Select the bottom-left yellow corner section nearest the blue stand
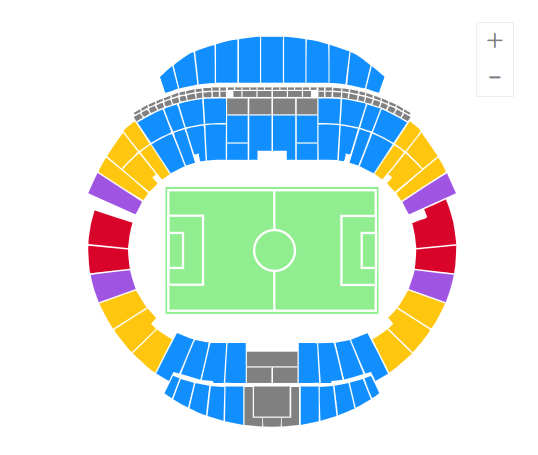This screenshot has width=538, height=455. click(153, 351)
